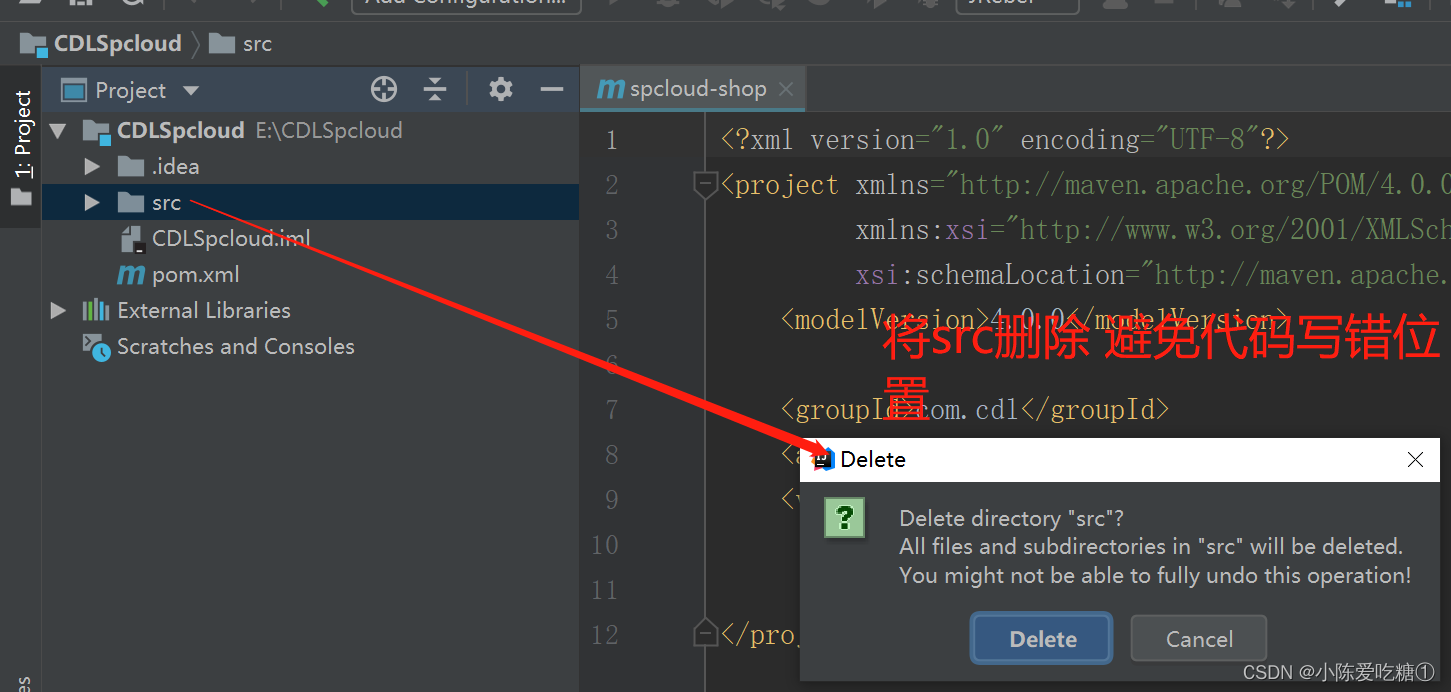
Task: Click 'Delete directory "src"?' dialog text
Action: [1011, 519]
